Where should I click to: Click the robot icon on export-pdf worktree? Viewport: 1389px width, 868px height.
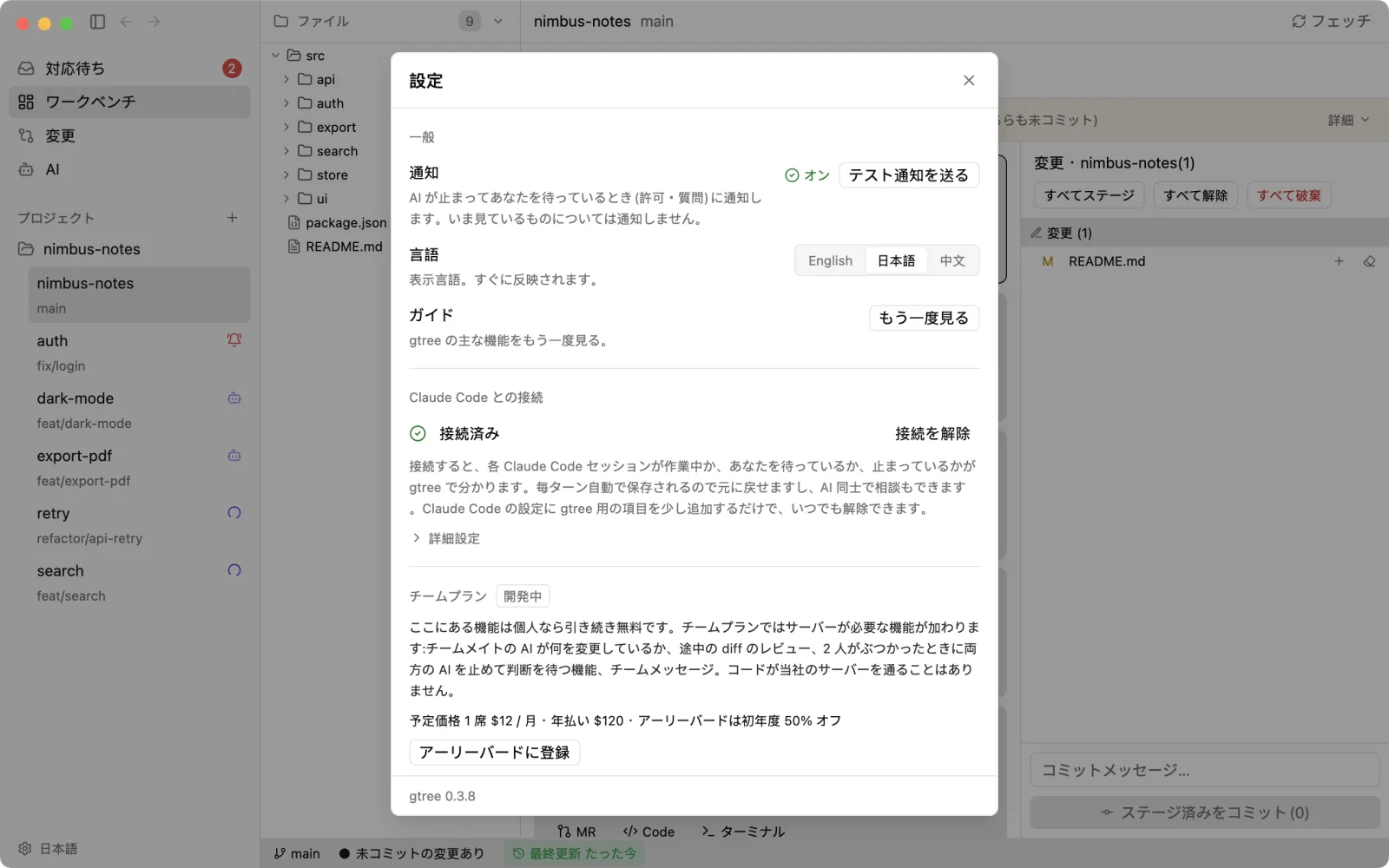point(234,455)
